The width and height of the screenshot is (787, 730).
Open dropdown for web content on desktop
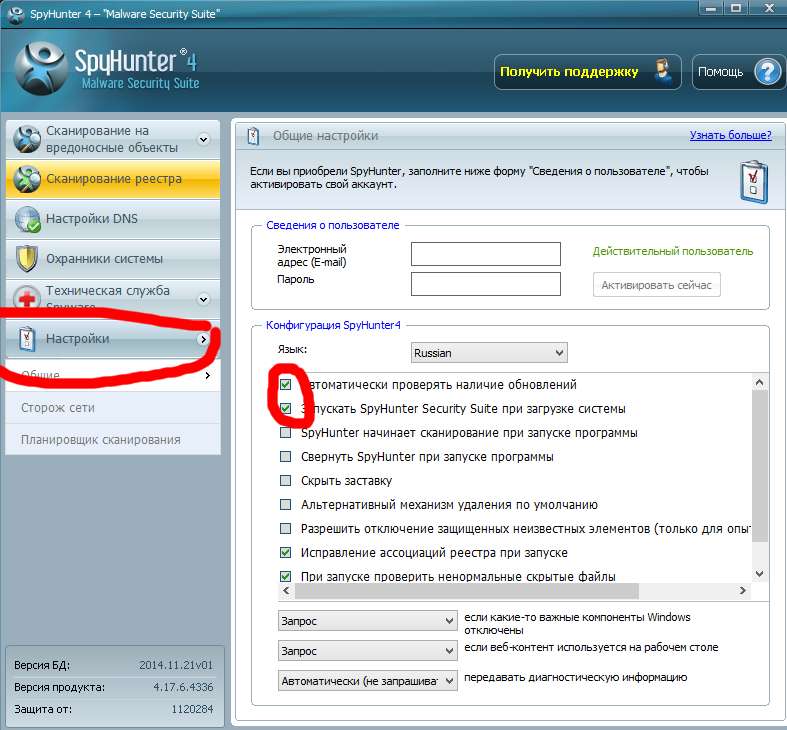(x=367, y=651)
